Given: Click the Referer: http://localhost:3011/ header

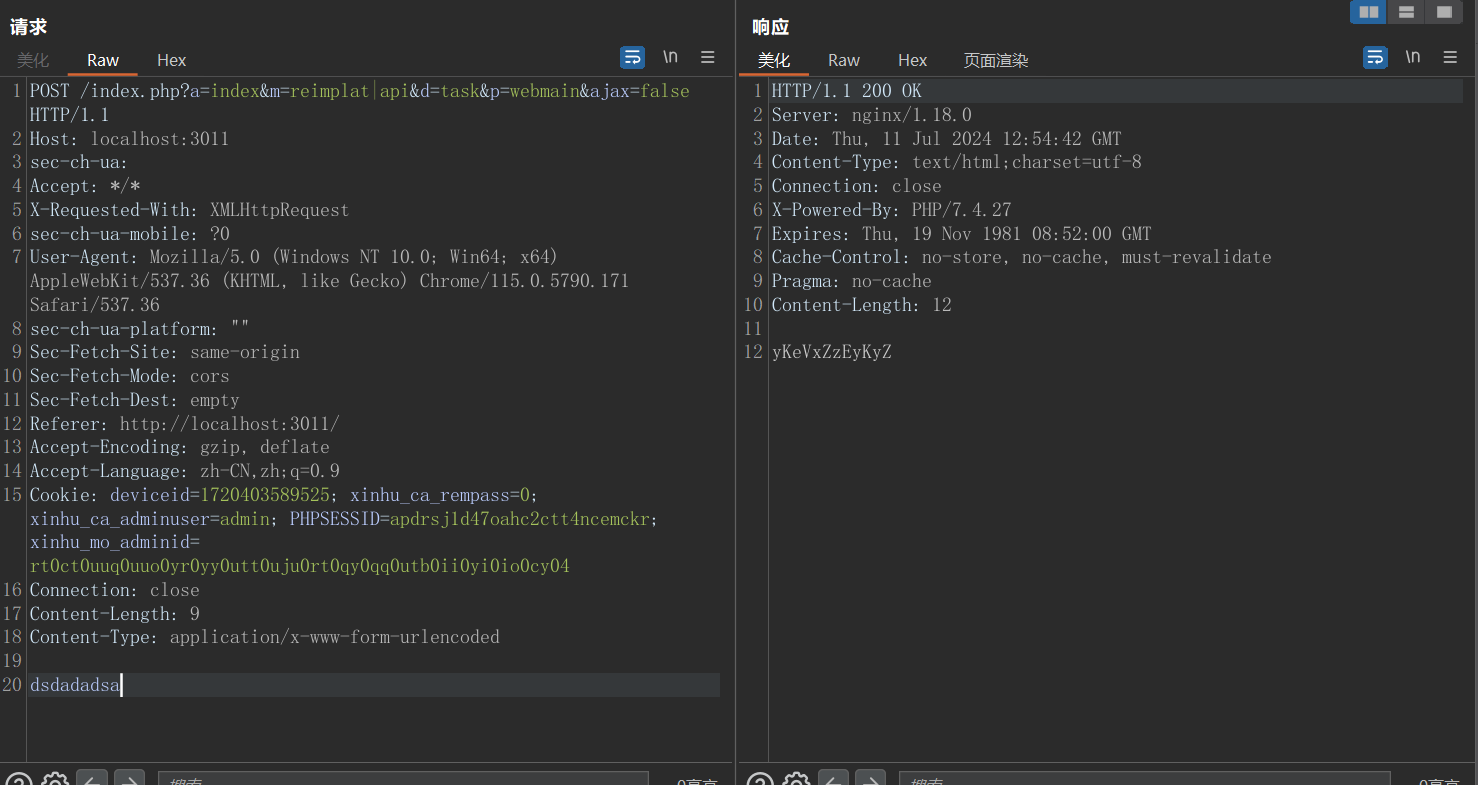Looking at the screenshot, I should [185, 424].
